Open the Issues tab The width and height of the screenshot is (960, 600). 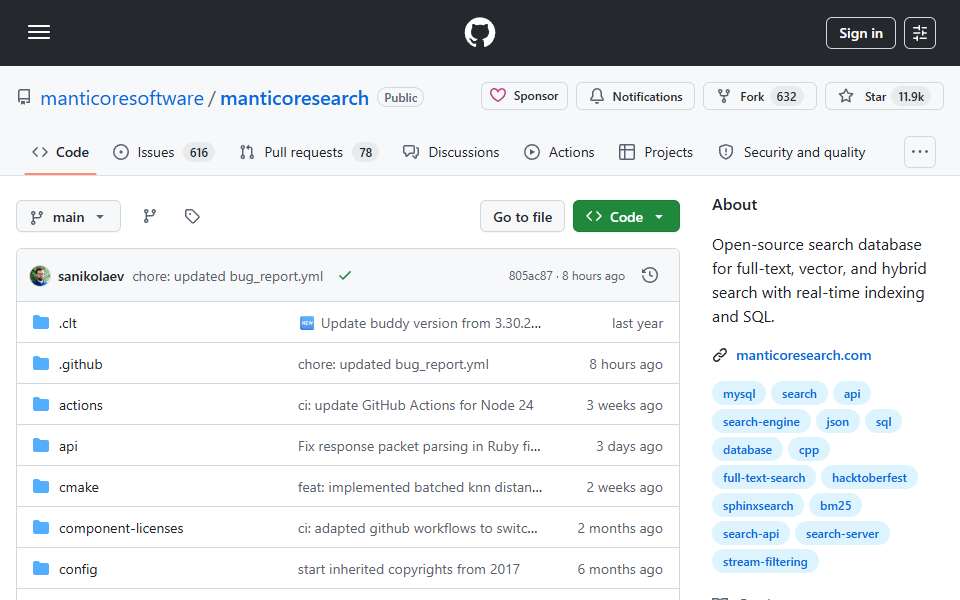(163, 152)
